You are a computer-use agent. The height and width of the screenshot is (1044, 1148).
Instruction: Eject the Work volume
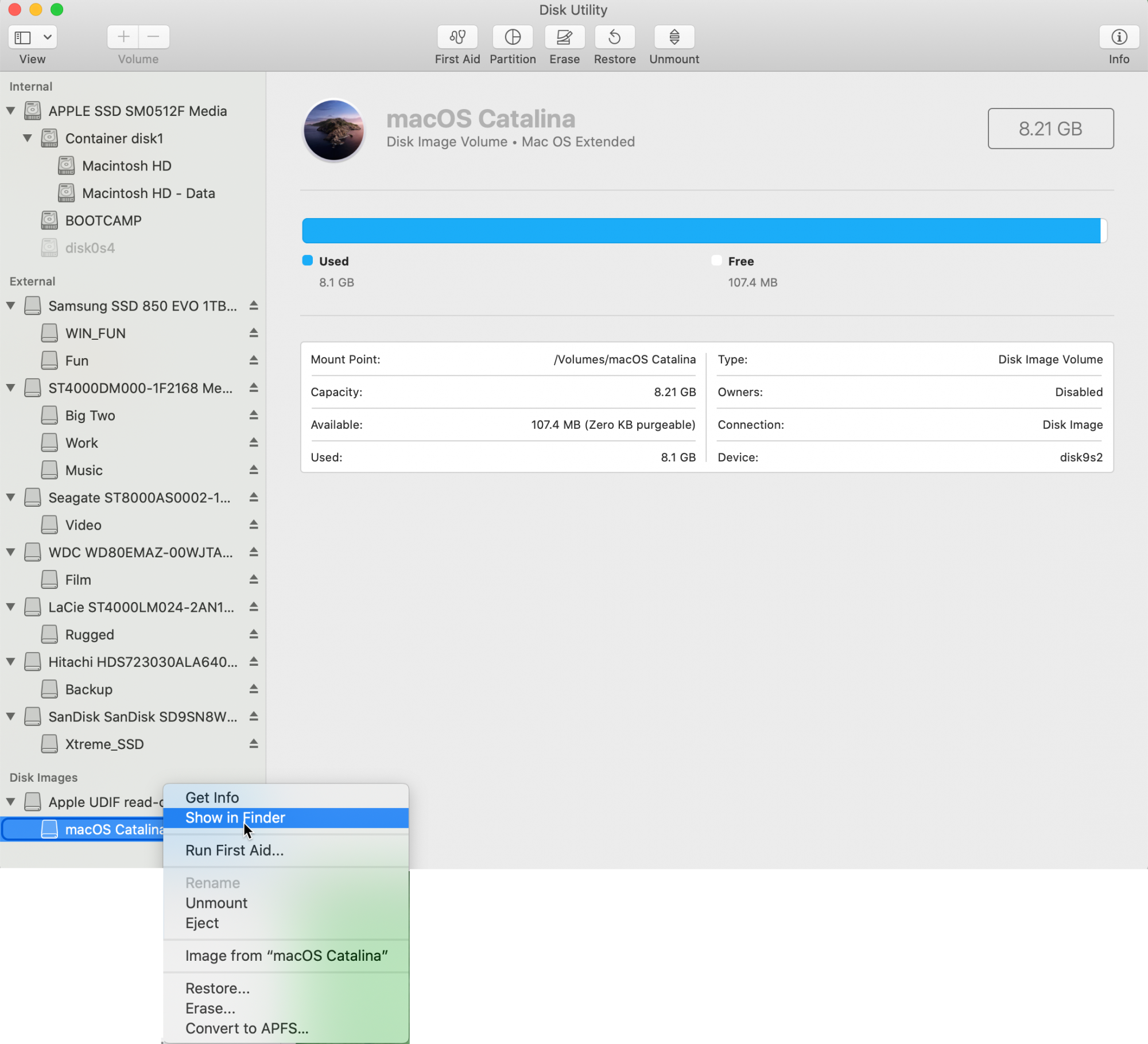point(253,443)
